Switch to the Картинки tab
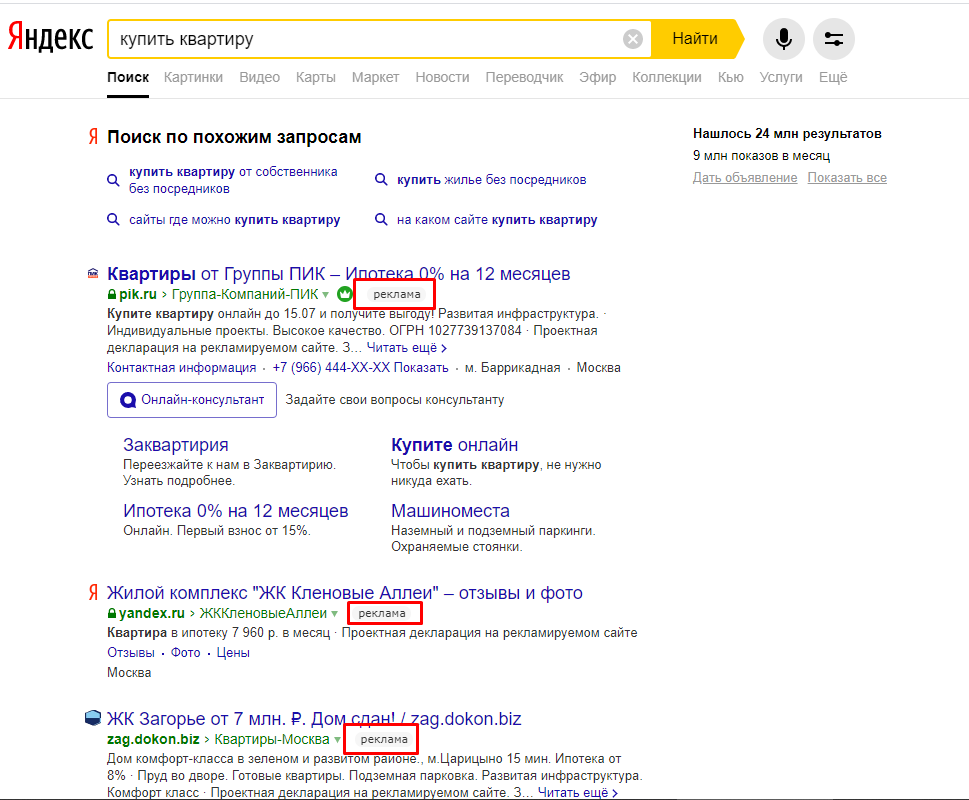 [193, 77]
